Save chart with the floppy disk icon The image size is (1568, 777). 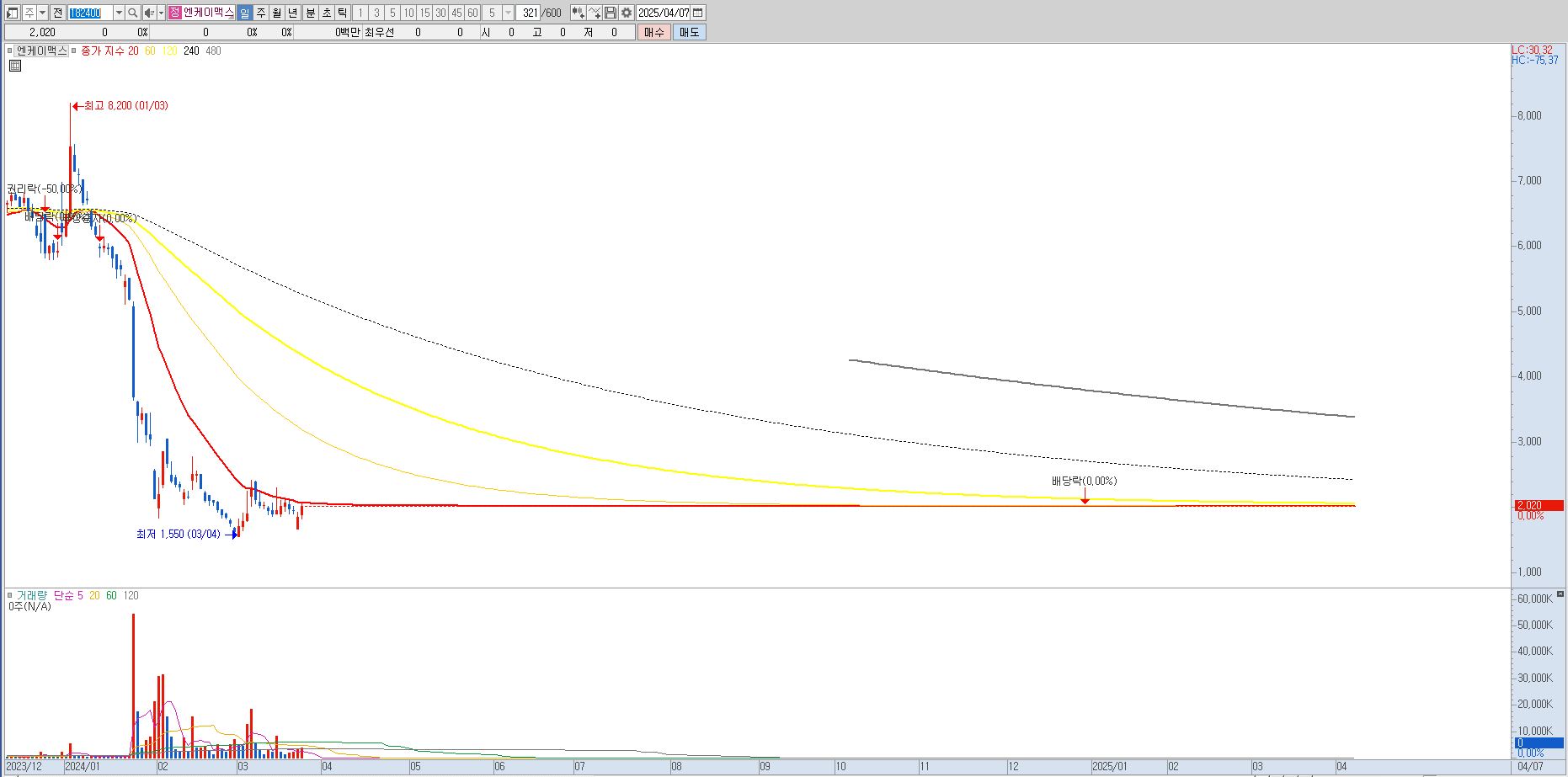pyautogui.click(x=611, y=13)
